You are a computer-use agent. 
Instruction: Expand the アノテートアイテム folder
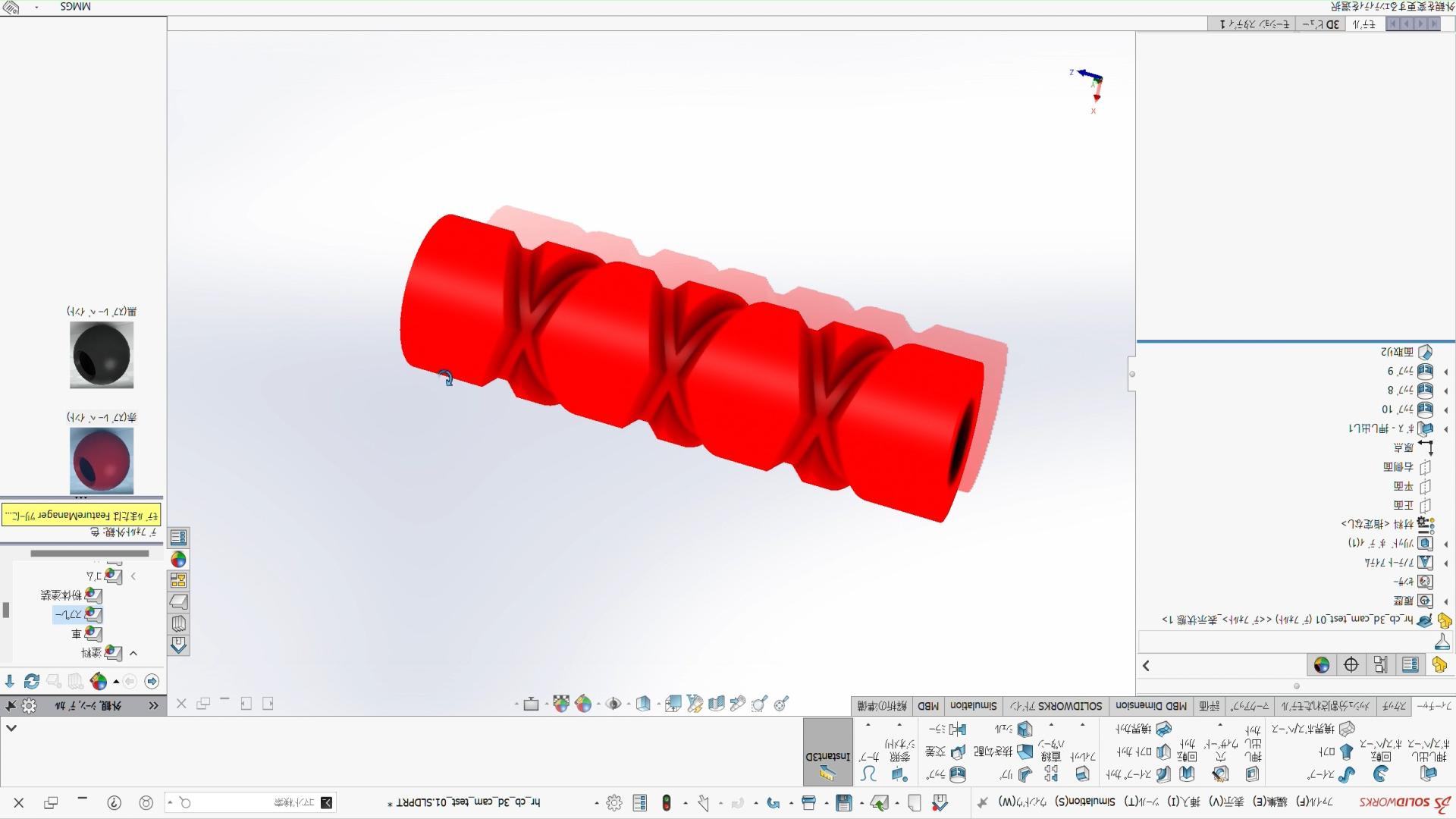click(1445, 563)
